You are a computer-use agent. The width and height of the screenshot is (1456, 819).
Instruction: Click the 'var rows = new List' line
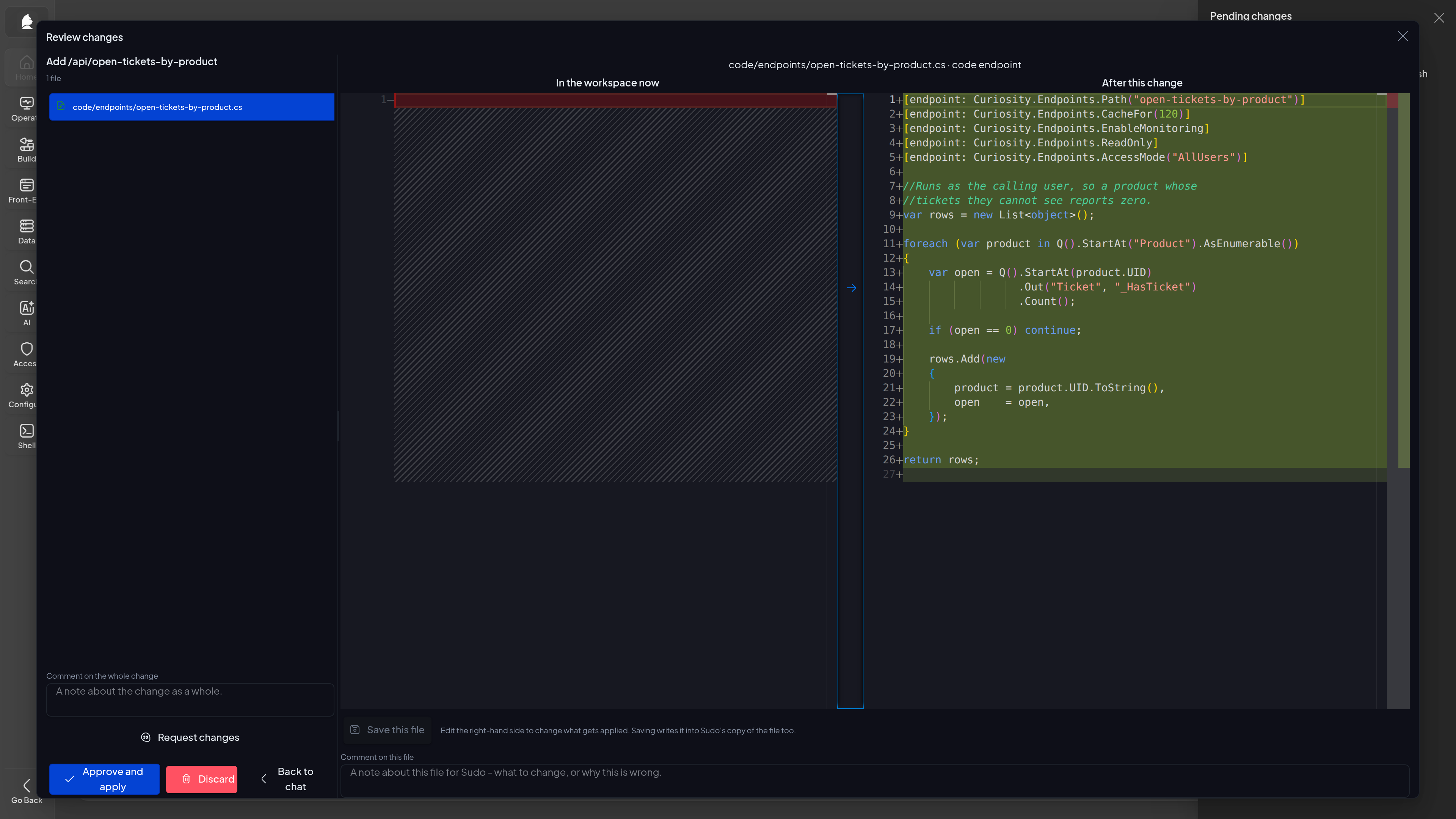(x=999, y=215)
